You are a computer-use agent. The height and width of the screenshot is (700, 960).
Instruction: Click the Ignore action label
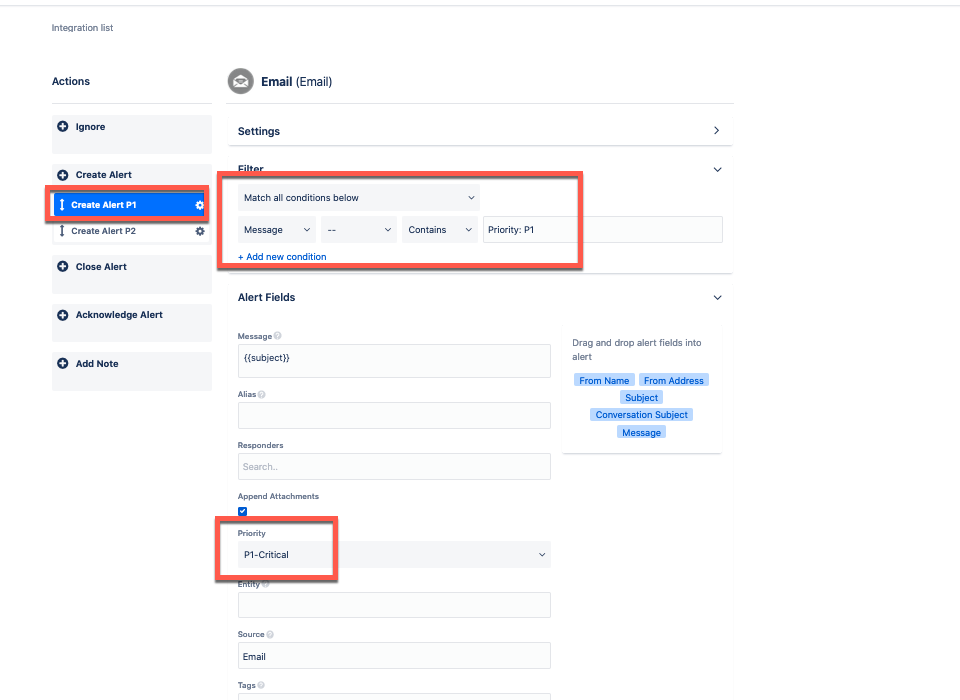90,127
